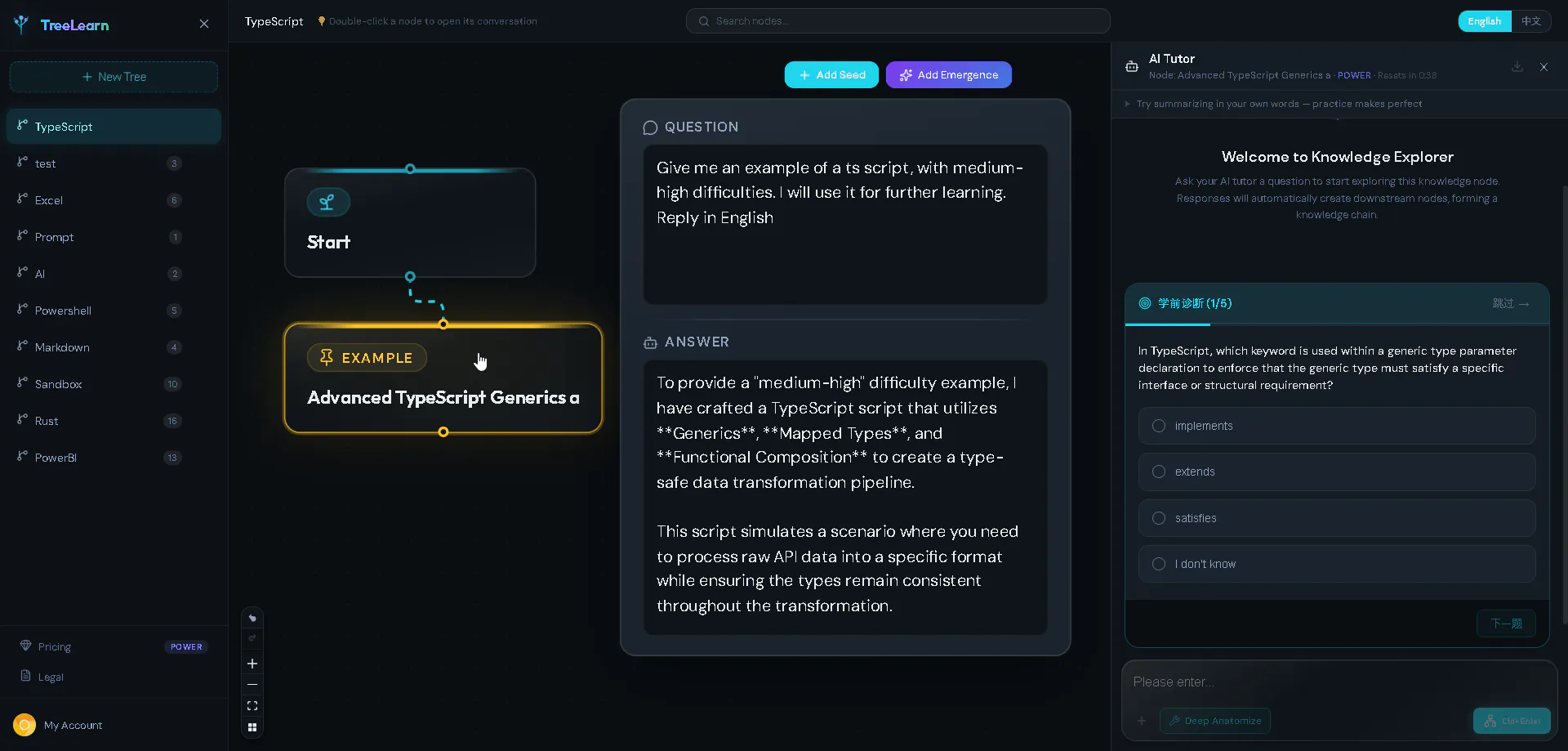Fit view using the fullscreen frame icon
This screenshot has height=751, width=1568.
[x=252, y=706]
